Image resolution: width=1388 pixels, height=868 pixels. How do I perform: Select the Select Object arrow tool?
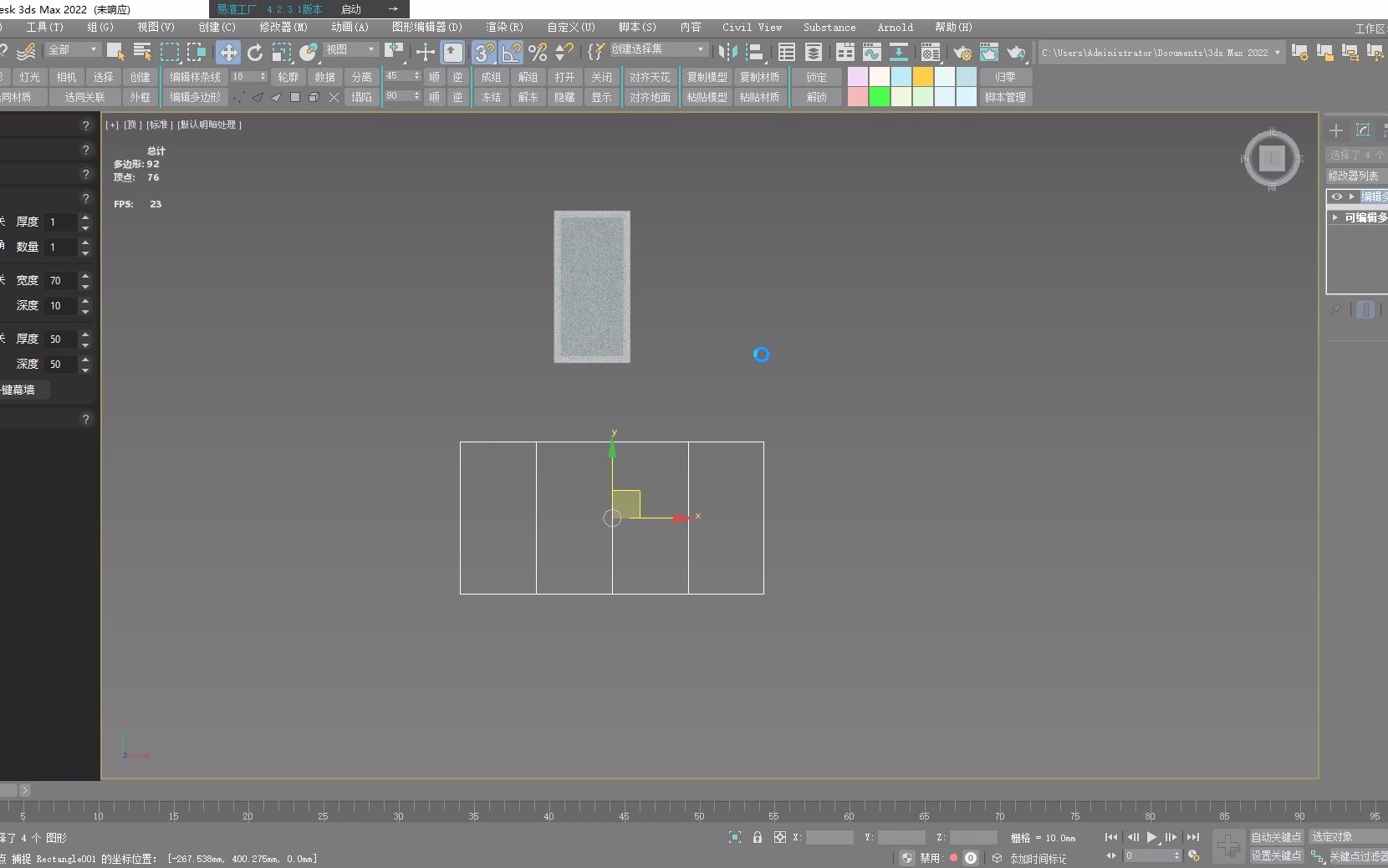point(115,52)
